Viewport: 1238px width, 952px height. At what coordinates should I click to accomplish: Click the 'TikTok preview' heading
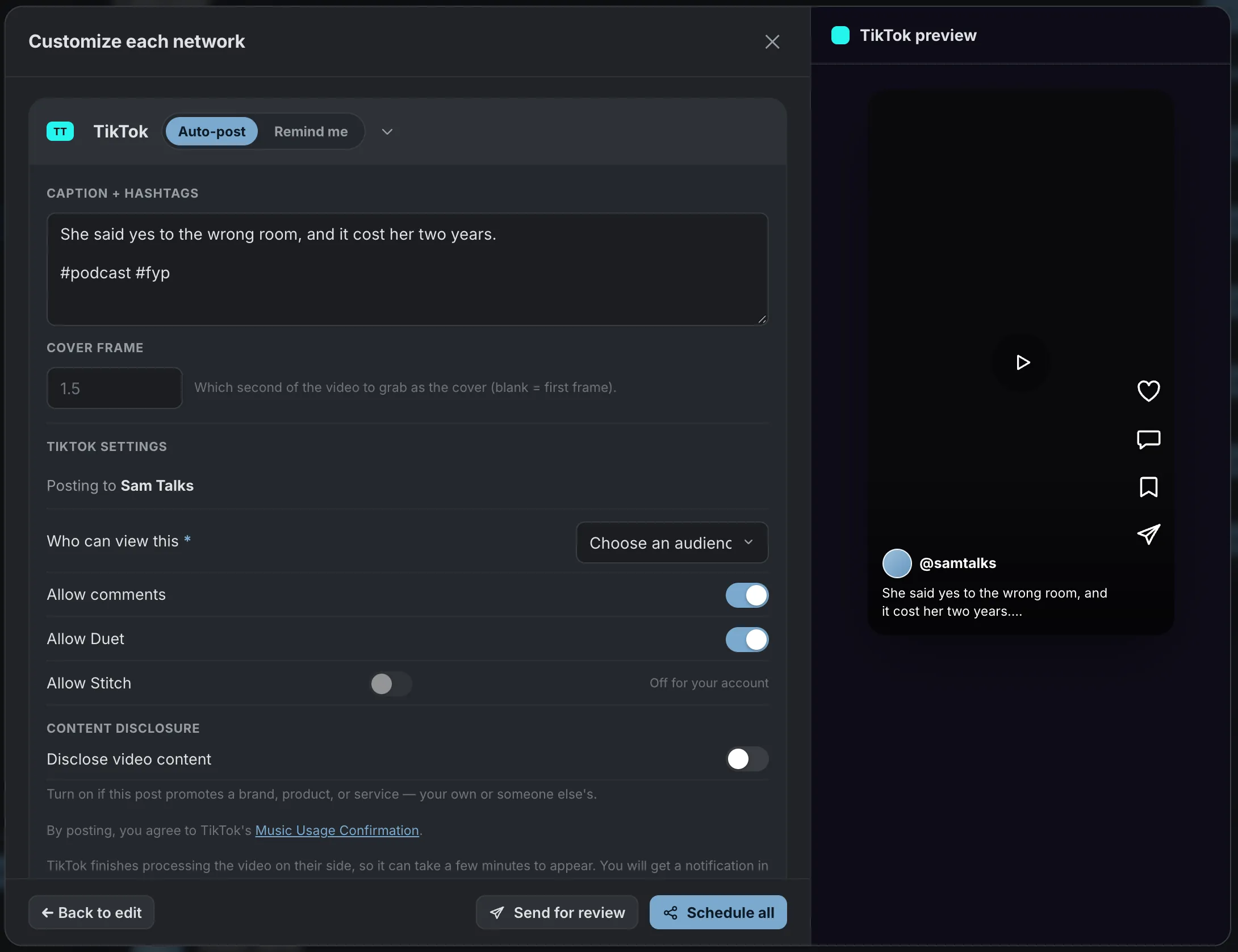tap(918, 35)
